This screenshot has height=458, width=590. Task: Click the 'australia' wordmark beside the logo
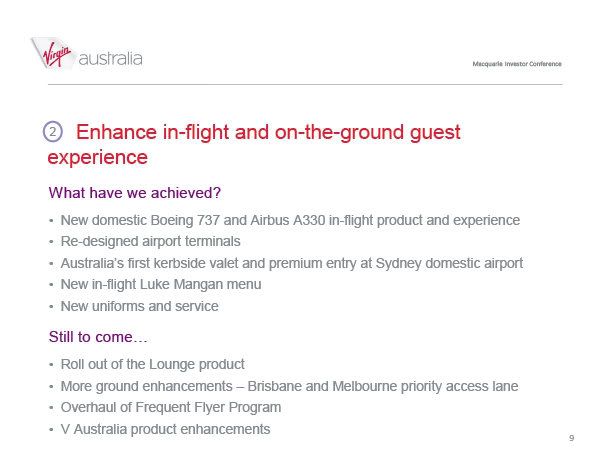click(110, 59)
